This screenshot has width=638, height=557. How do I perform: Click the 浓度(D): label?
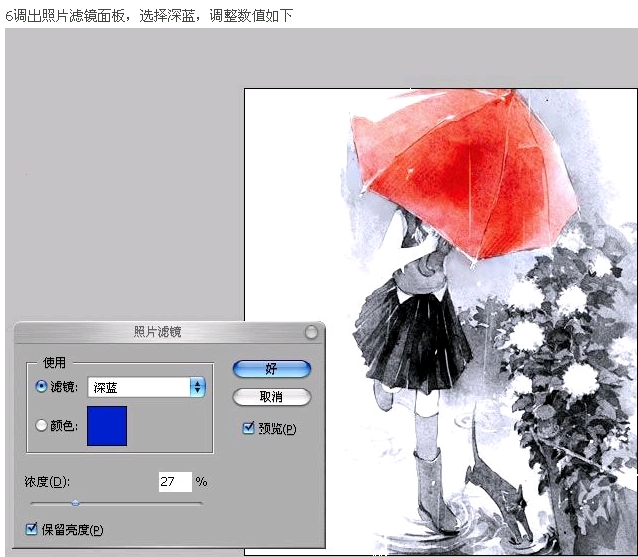[47, 482]
